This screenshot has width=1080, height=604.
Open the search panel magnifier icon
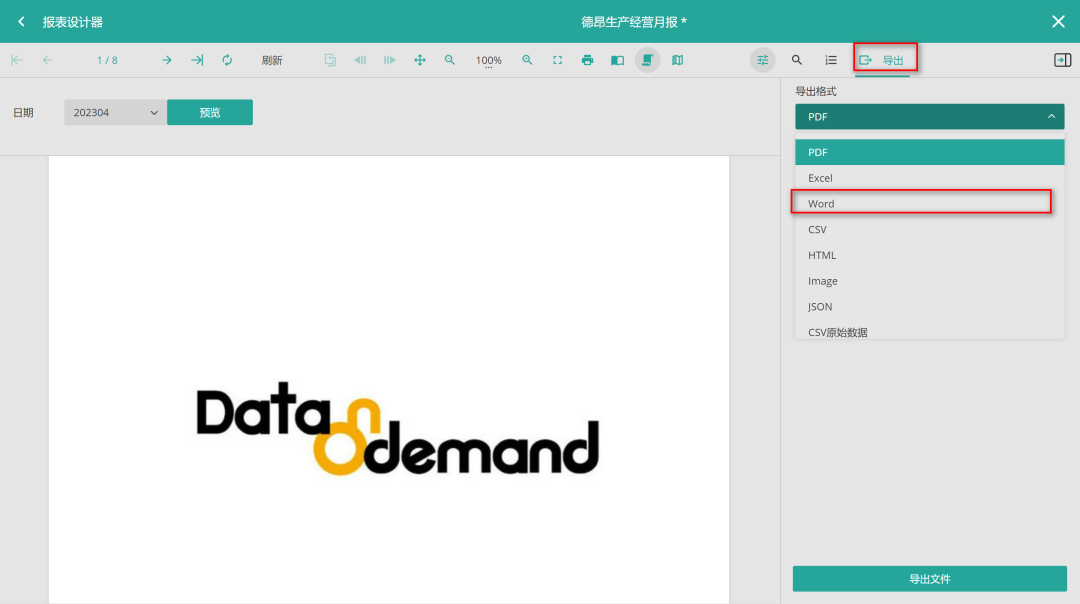pos(797,60)
